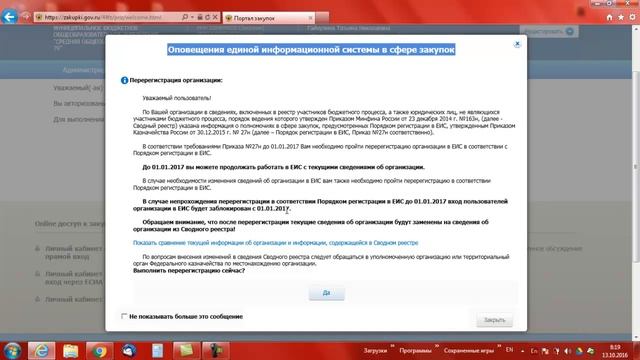Go back using the browser back arrow
Image resolution: width=640 pixels, height=360 pixels.
click(9, 17)
